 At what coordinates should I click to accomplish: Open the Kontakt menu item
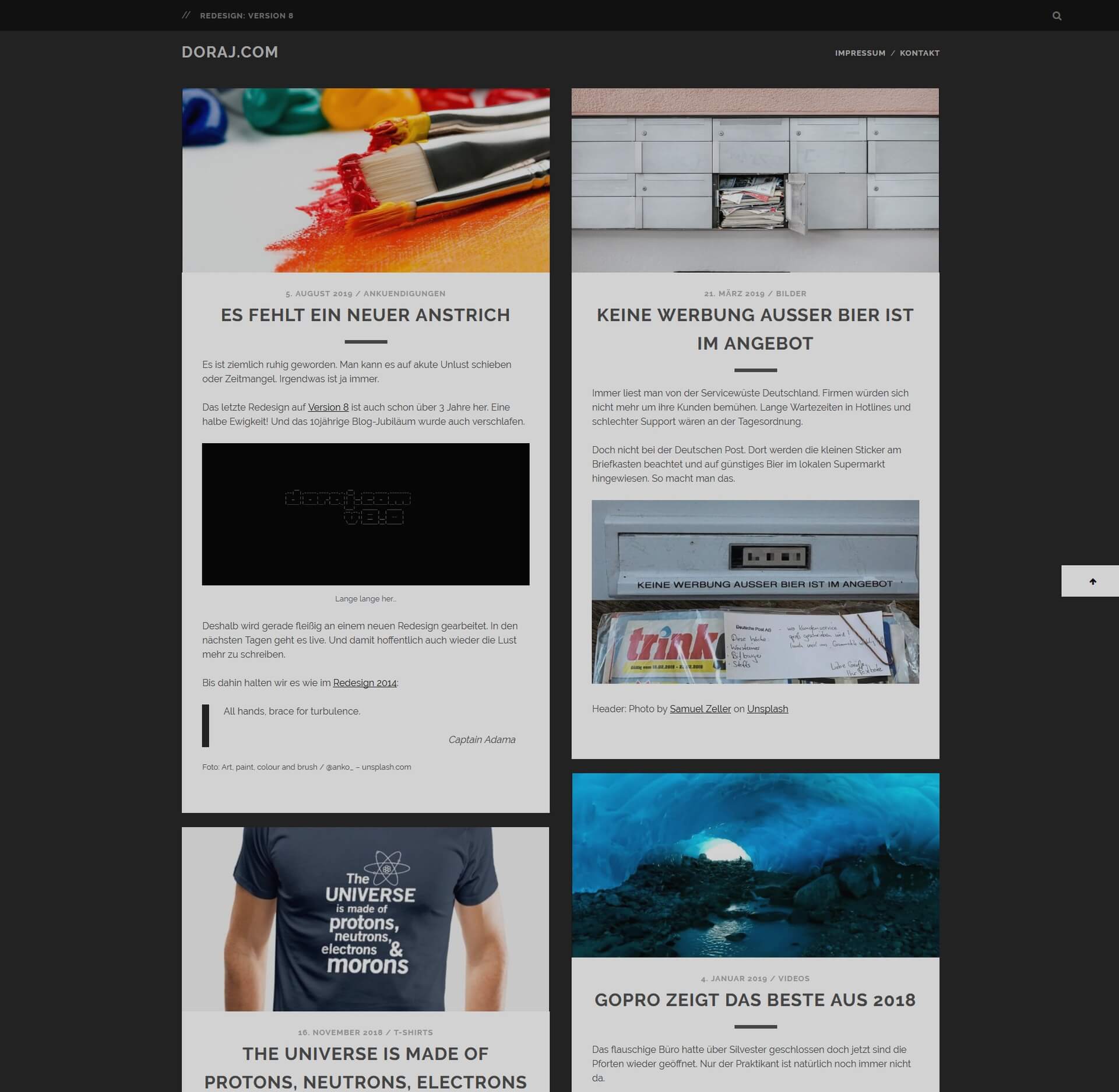(x=919, y=53)
